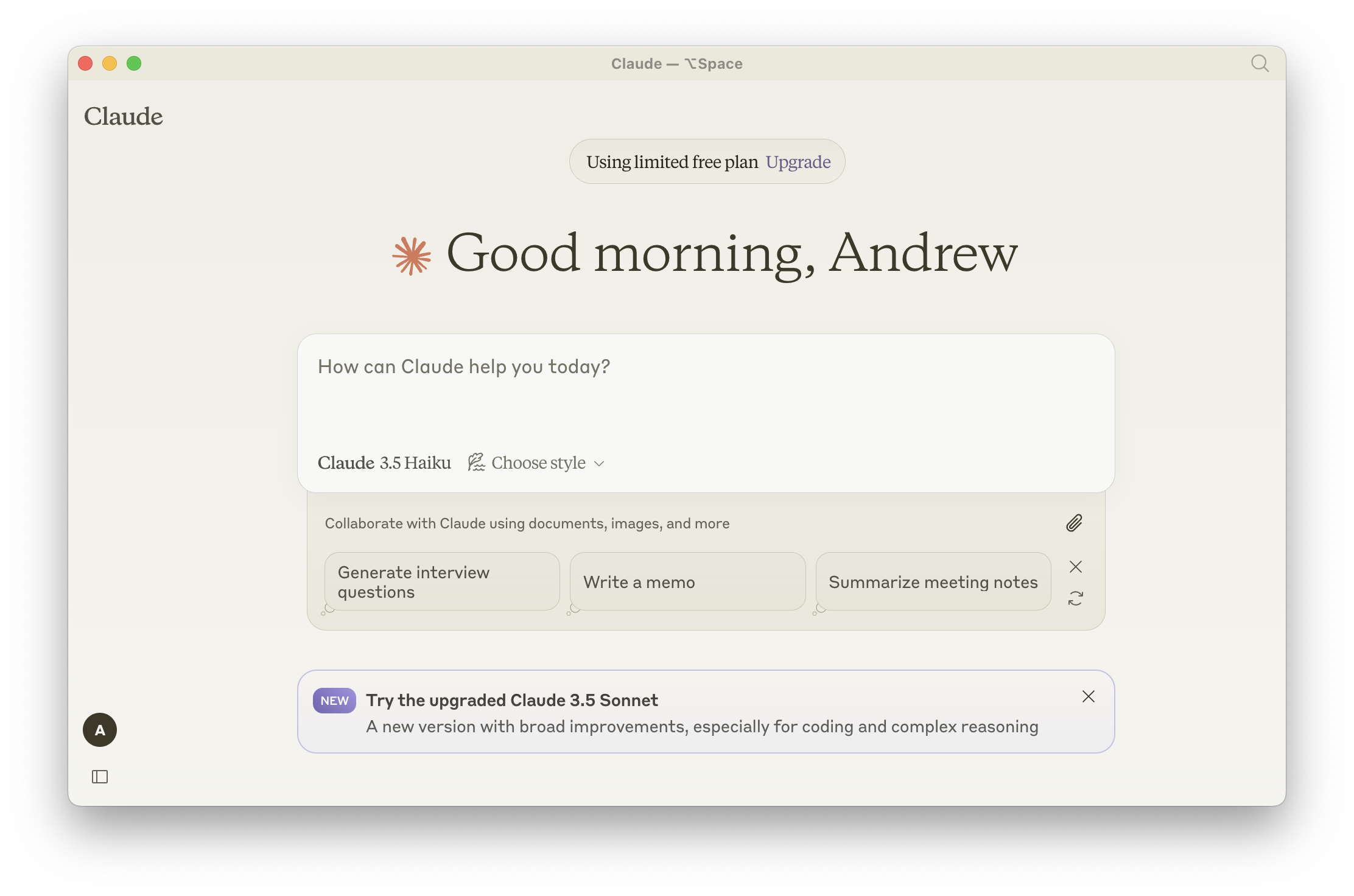Open search with the magnifying glass icon
This screenshot has width=1354, height=896.
(x=1260, y=63)
